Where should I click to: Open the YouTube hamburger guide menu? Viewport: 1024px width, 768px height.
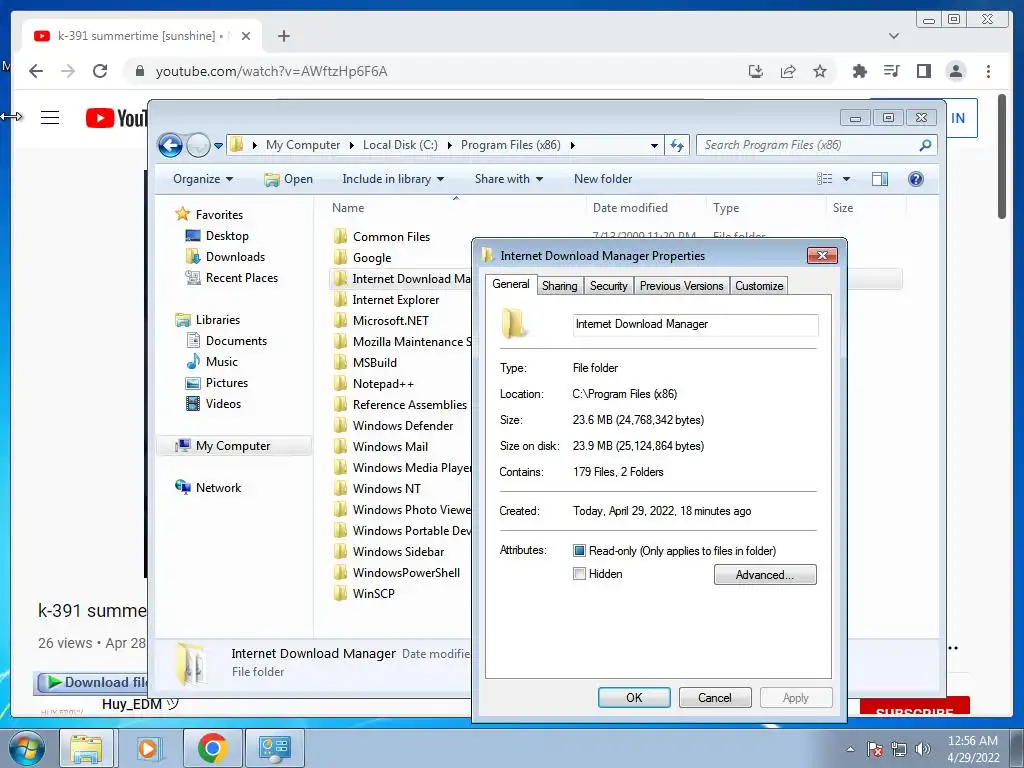click(x=50, y=118)
